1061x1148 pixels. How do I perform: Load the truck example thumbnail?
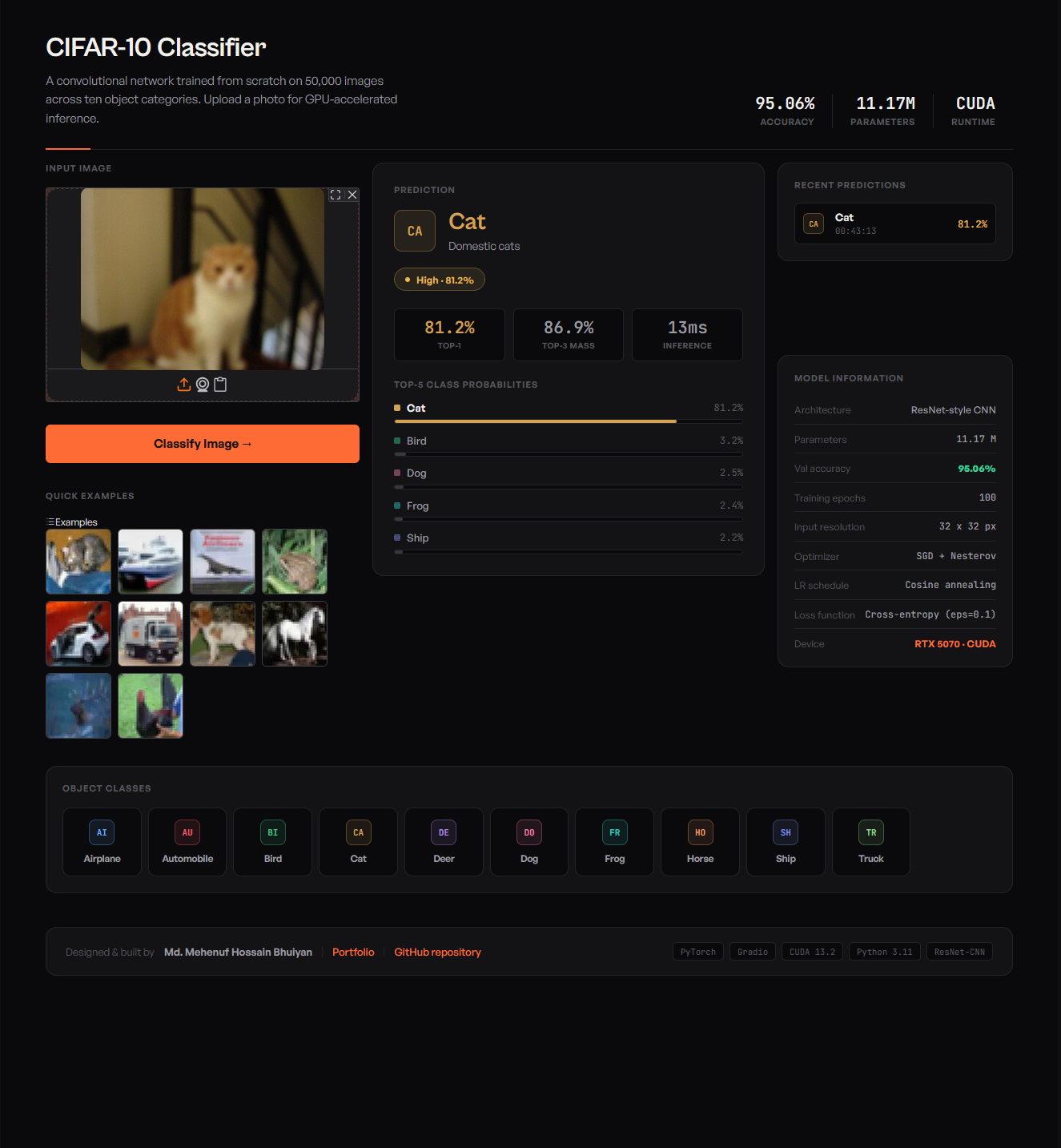pyautogui.click(x=151, y=634)
